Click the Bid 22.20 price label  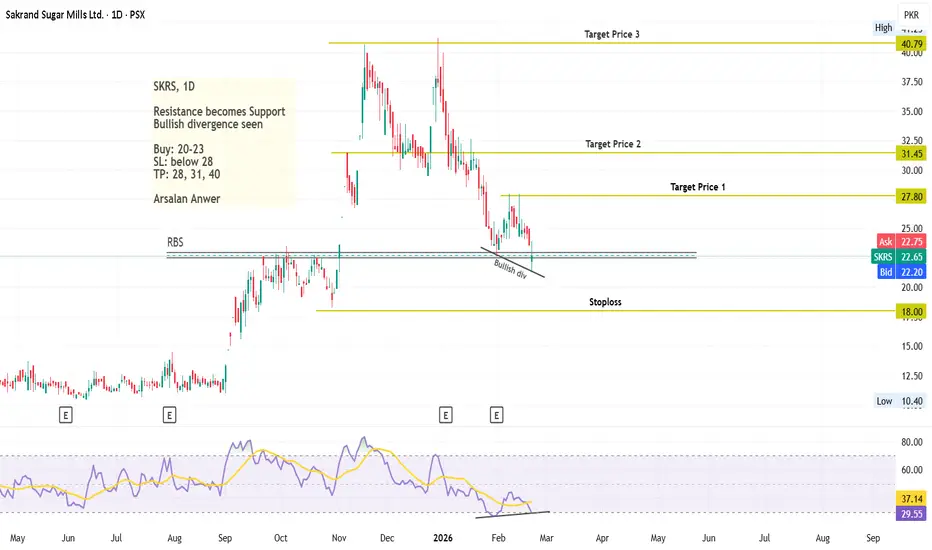click(901, 272)
